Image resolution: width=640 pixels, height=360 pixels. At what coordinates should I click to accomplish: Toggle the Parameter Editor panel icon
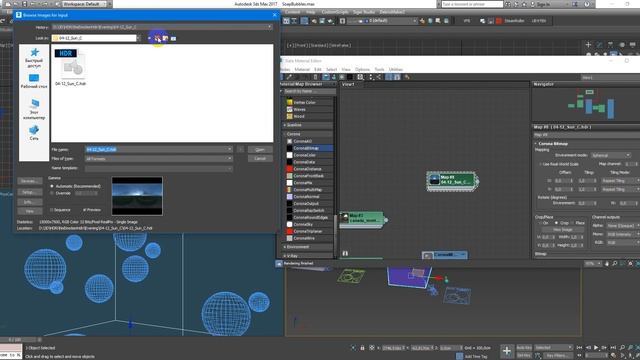tap(397, 77)
